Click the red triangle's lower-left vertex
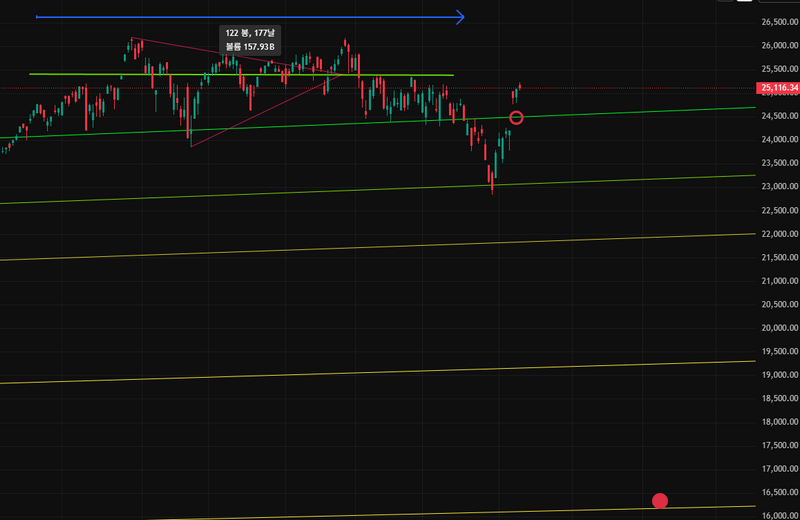 click(x=190, y=146)
